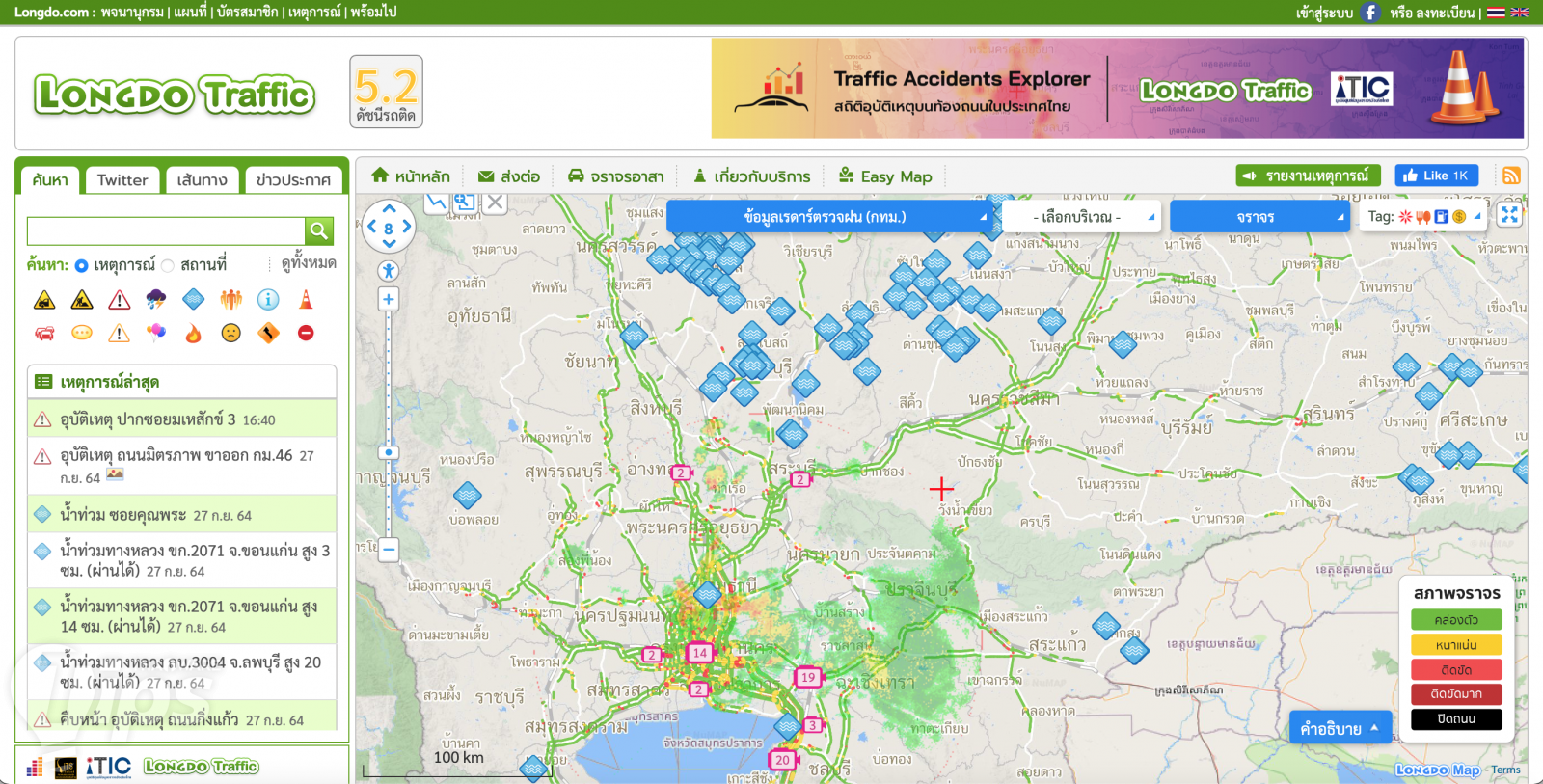This screenshot has width=1543, height=784.
Task: Open the ค้นหา search tab
Action: pos(50,180)
